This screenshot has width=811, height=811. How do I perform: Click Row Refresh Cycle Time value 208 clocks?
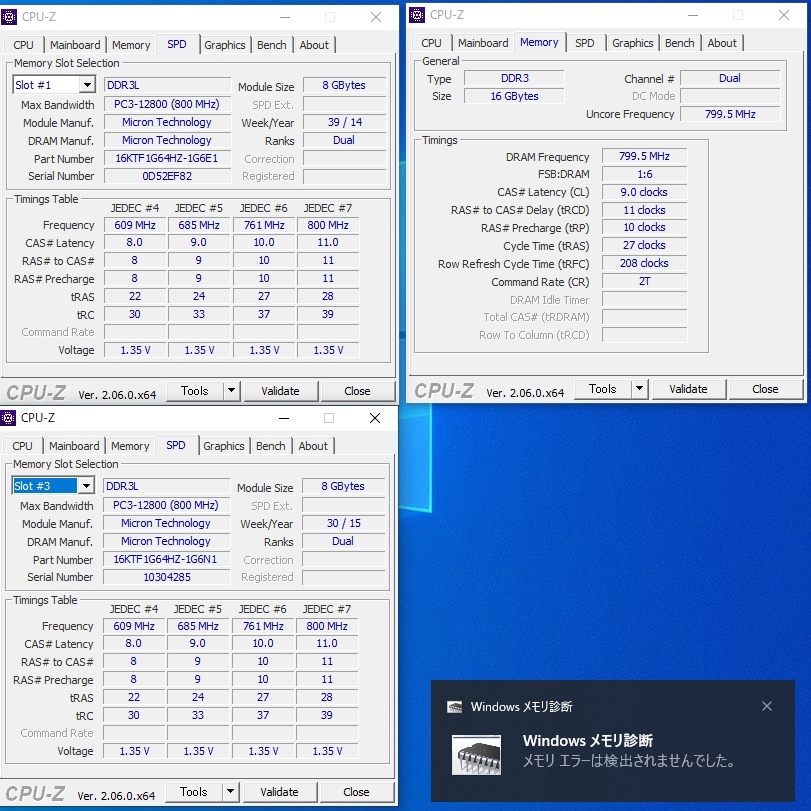click(x=644, y=263)
